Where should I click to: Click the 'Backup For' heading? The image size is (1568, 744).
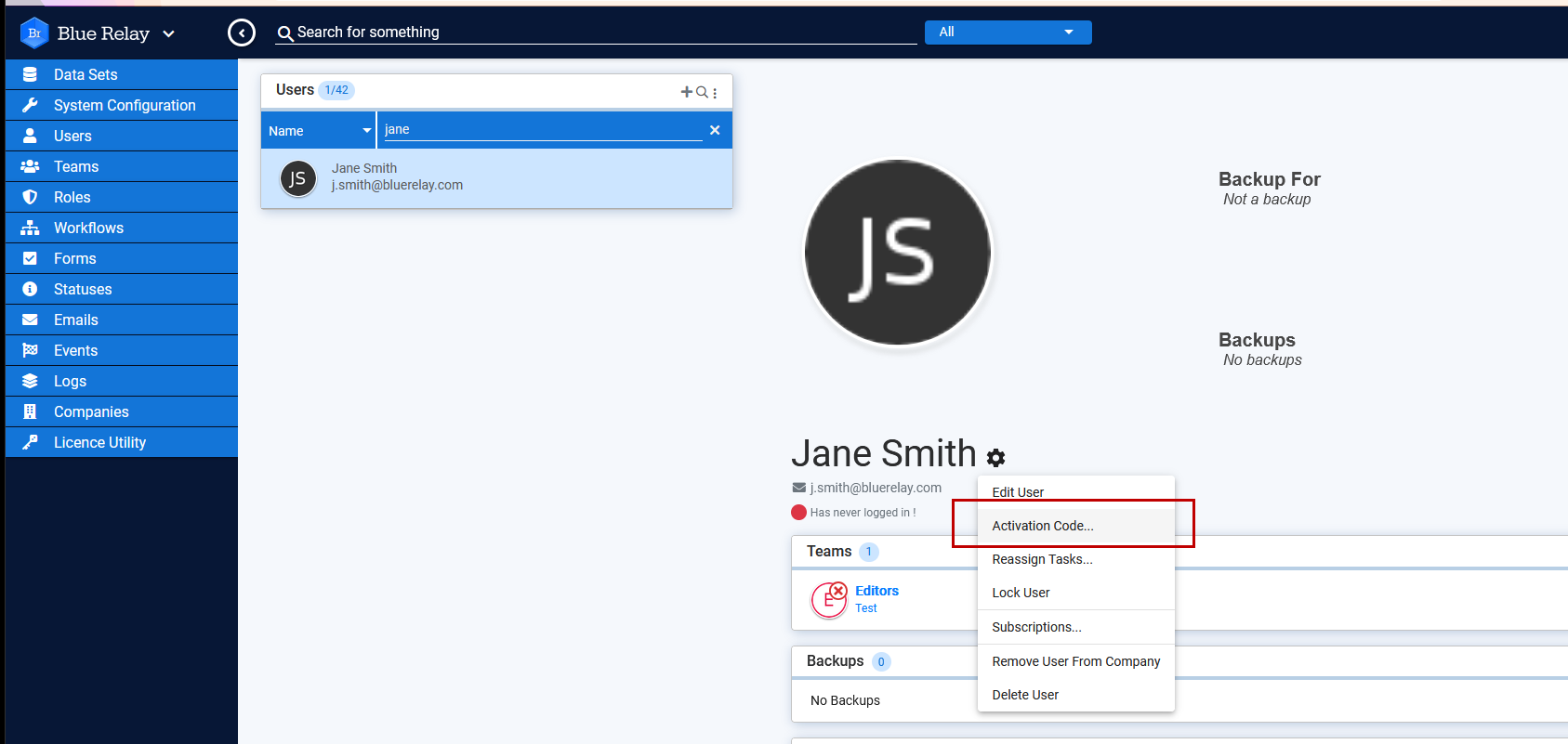1270,179
